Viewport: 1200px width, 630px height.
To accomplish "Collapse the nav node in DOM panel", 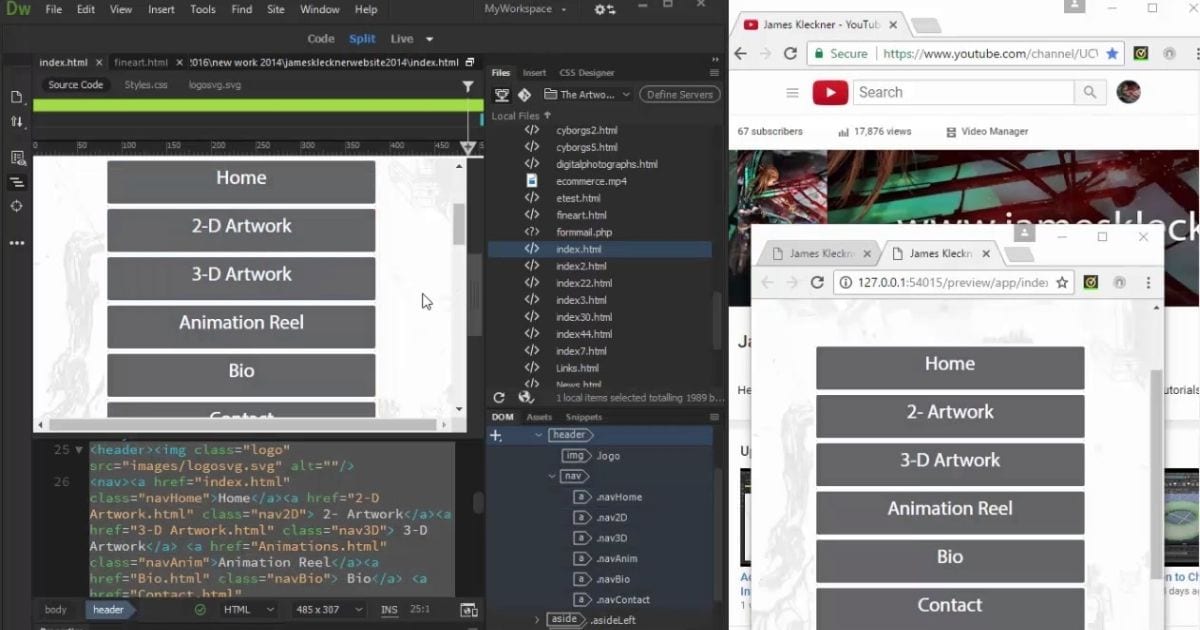I will 550,476.
